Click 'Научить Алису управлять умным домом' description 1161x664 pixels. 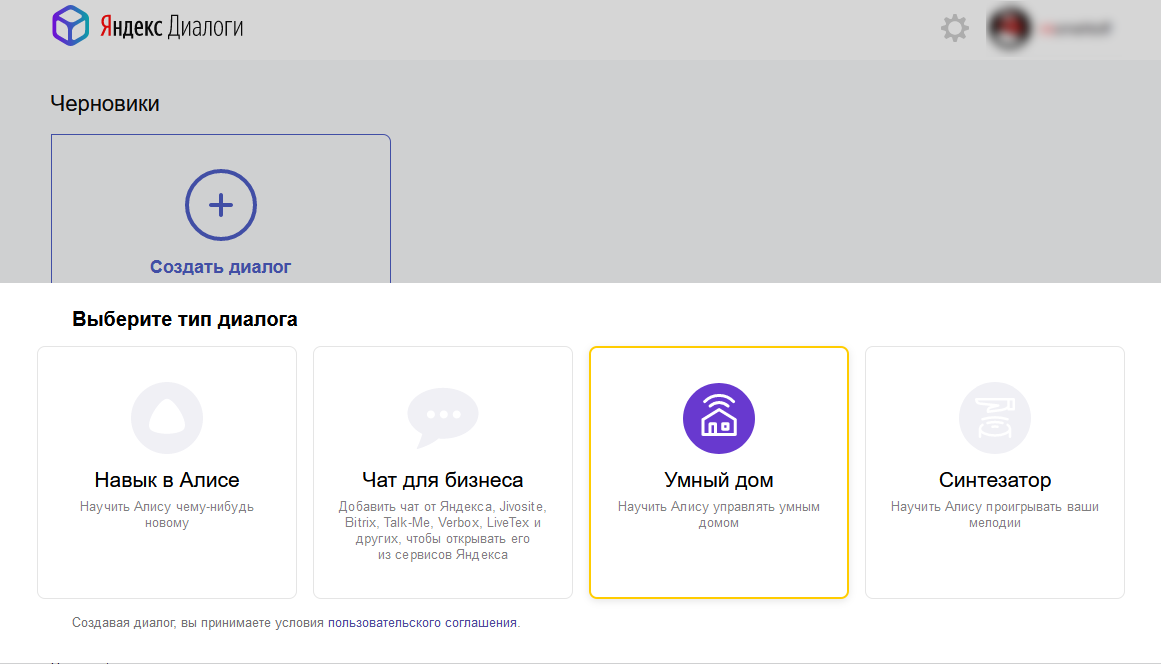coord(719,514)
